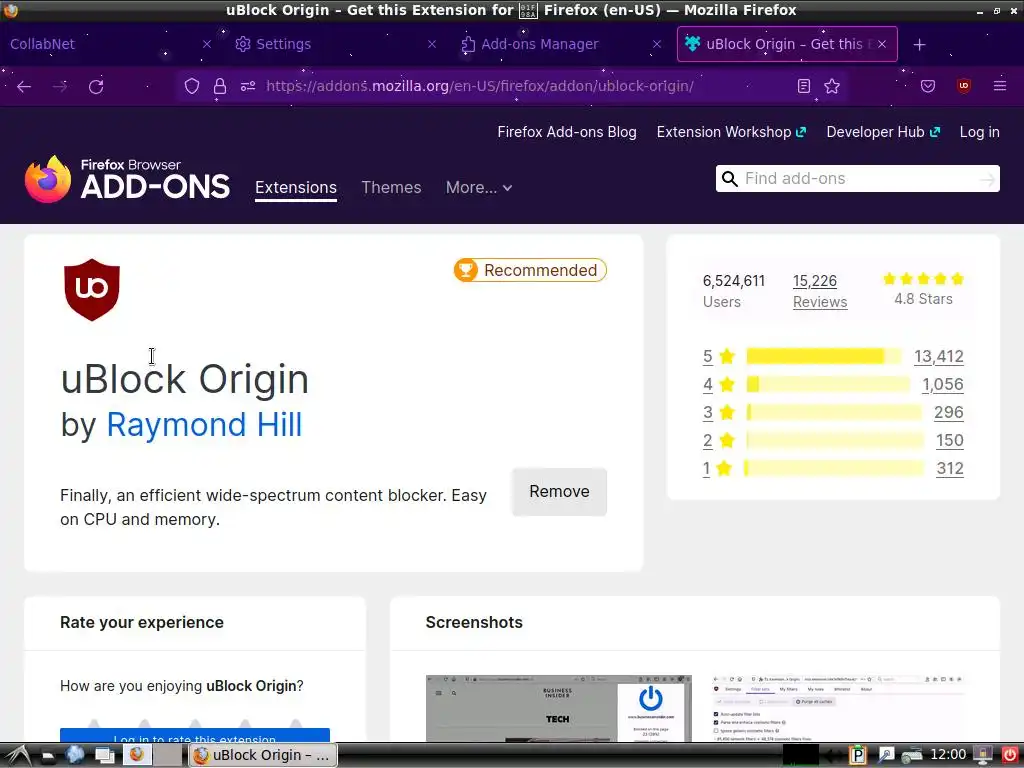Close the uBlock Origin tab
The width and height of the screenshot is (1024, 768).
(882, 44)
